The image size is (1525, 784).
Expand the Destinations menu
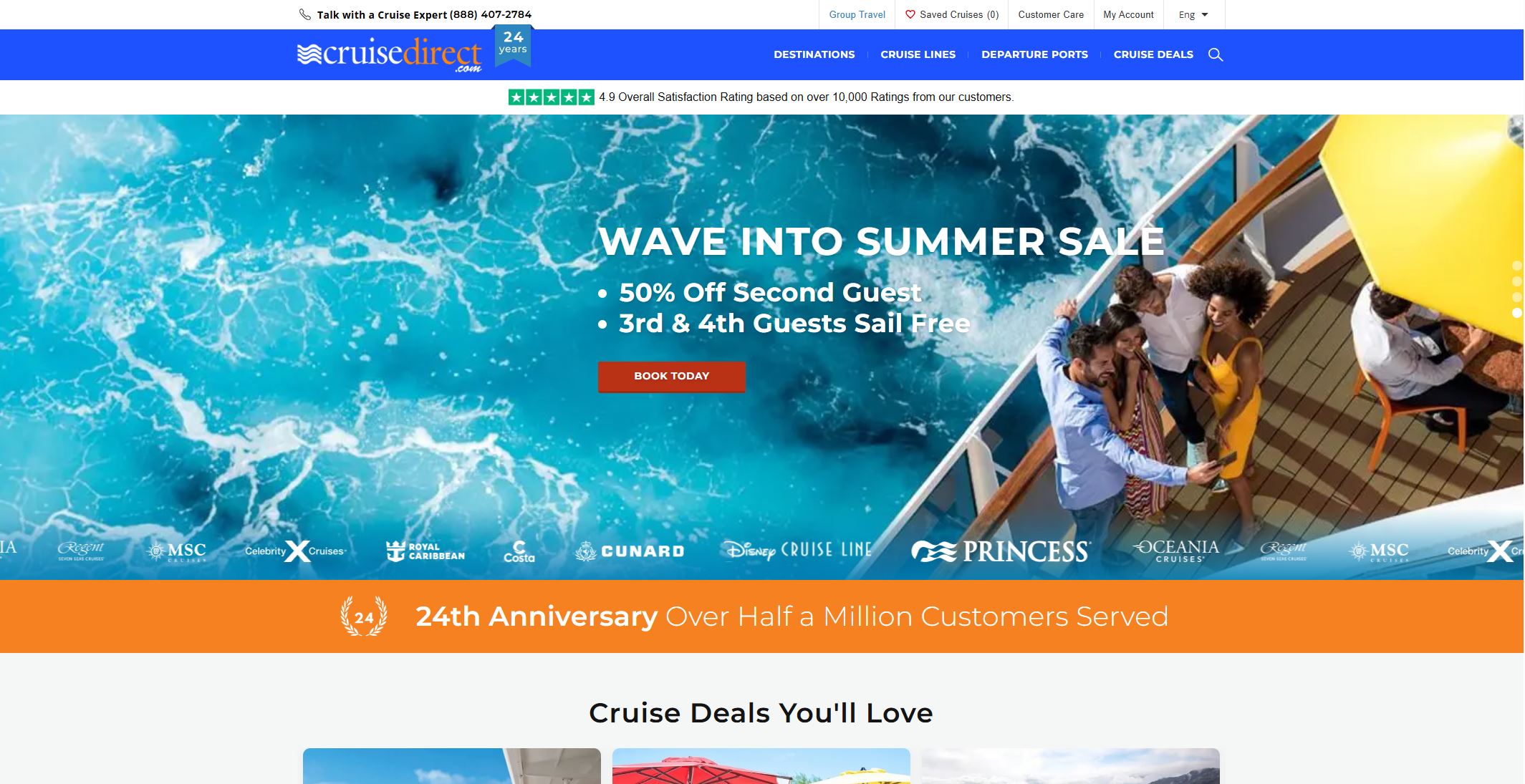[814, 54]
